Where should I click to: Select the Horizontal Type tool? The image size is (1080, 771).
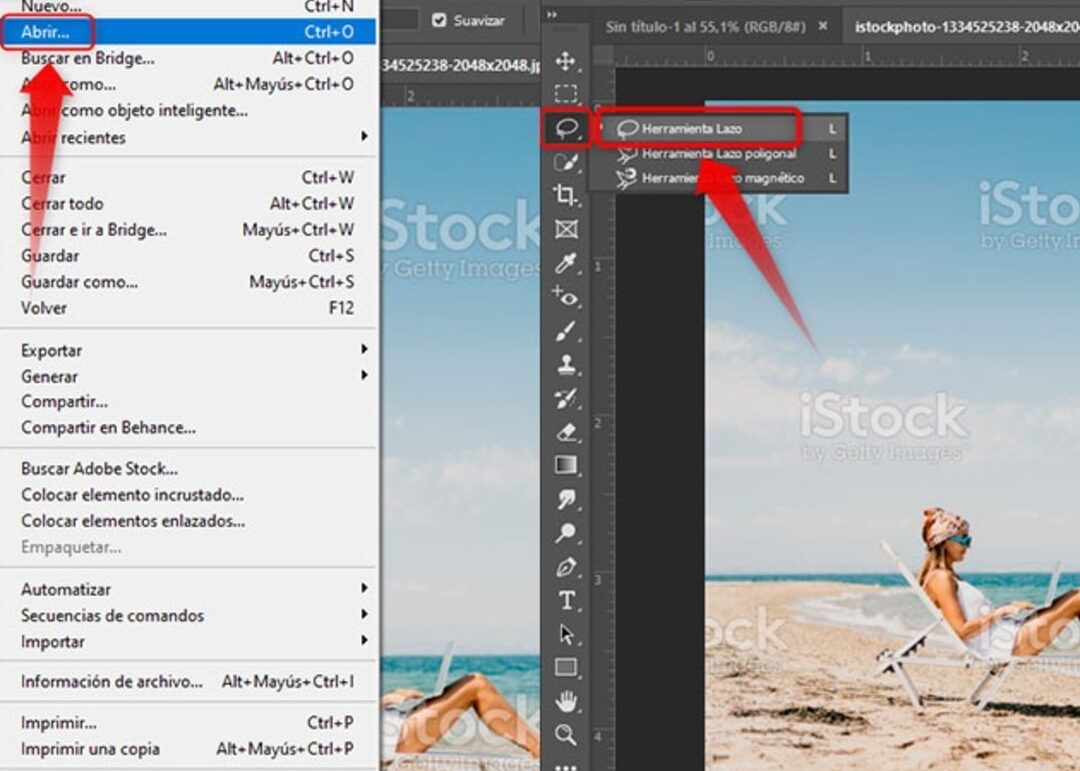coord(565,601)
